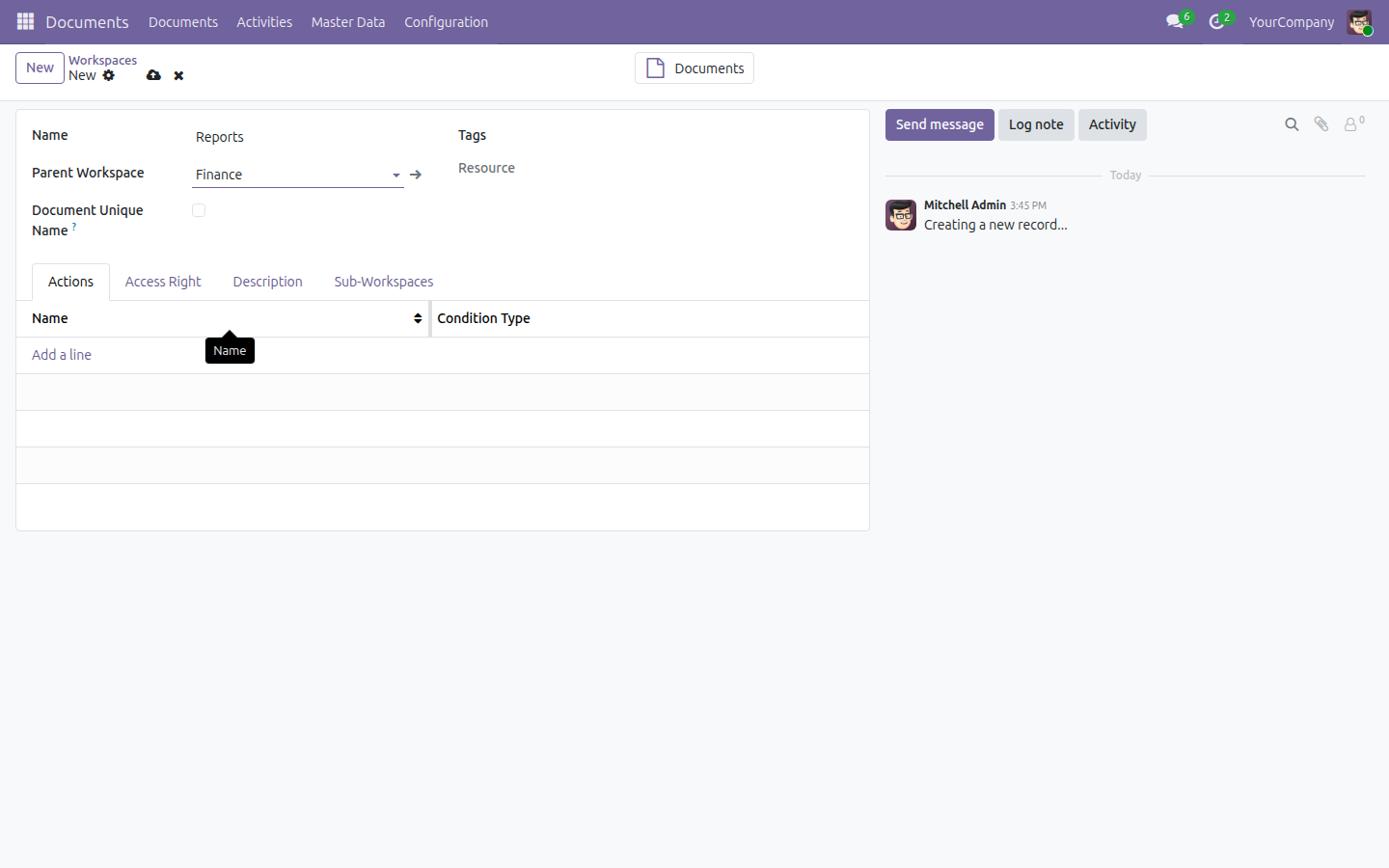The width and height of the screenshot is (1389, 868).
Task: Switch to the Sub-Workspaces tab
Action: click(384, 282)
